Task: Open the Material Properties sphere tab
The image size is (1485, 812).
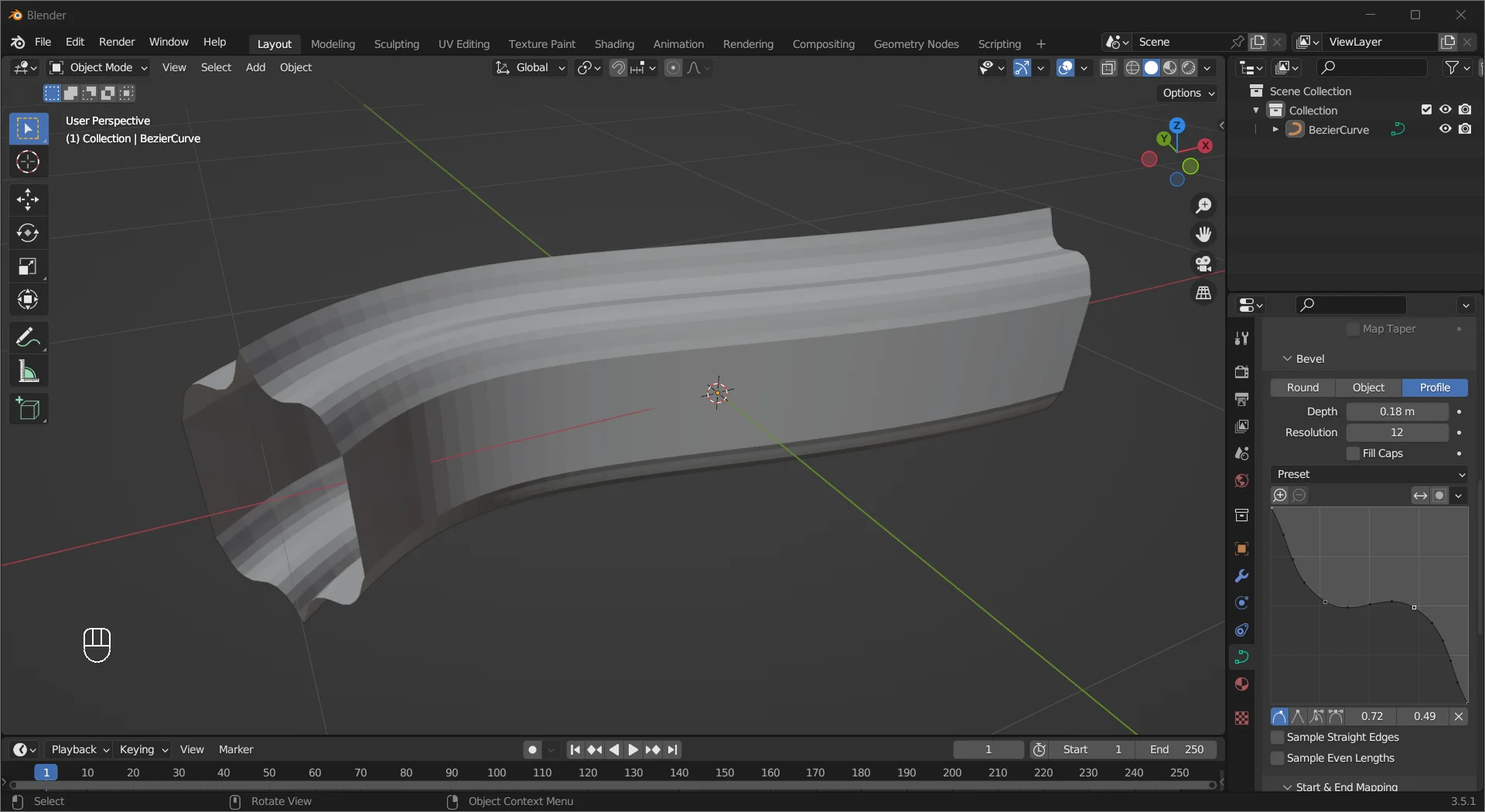Action: pos(1241,684)
